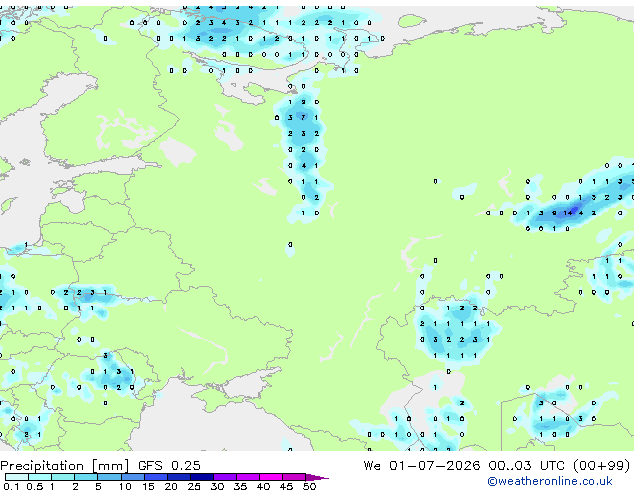The height and width of the screenshot is (490, 634).
Task: Click the 2 to 5 mm legend swatch
Action: [x=86, y=477]
